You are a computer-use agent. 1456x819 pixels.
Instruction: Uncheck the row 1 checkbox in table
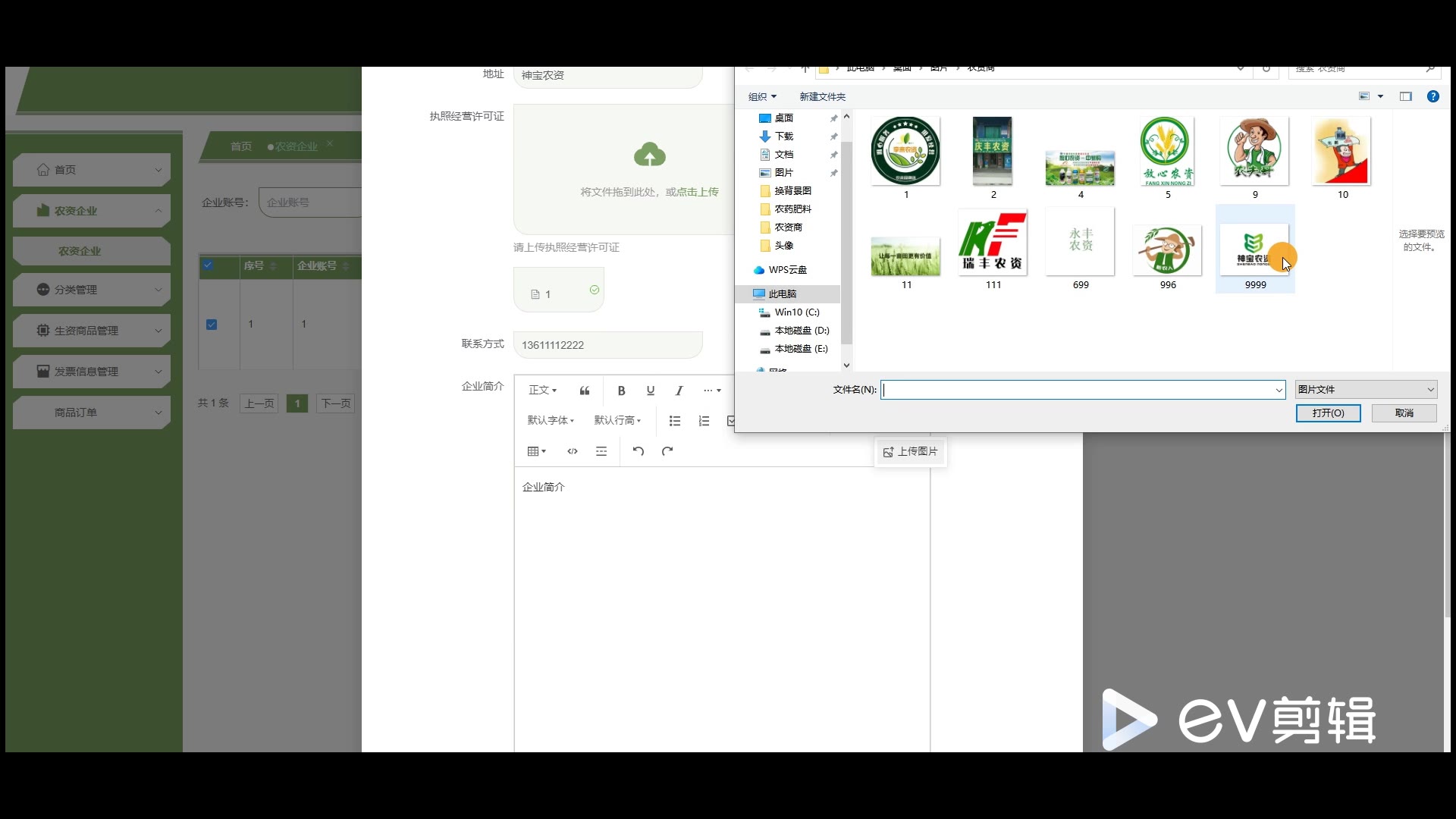(212, 325)
